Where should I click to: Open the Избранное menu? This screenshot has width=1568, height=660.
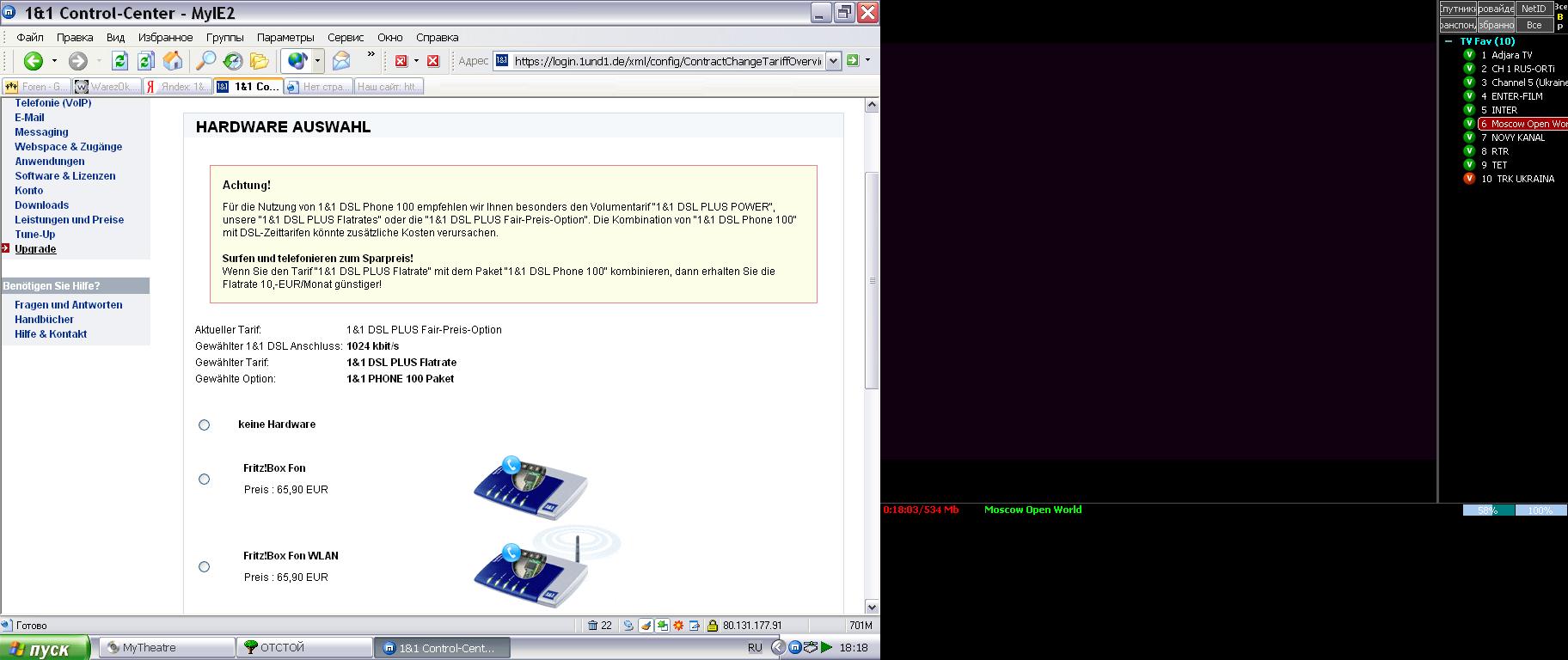pos(165,37)
